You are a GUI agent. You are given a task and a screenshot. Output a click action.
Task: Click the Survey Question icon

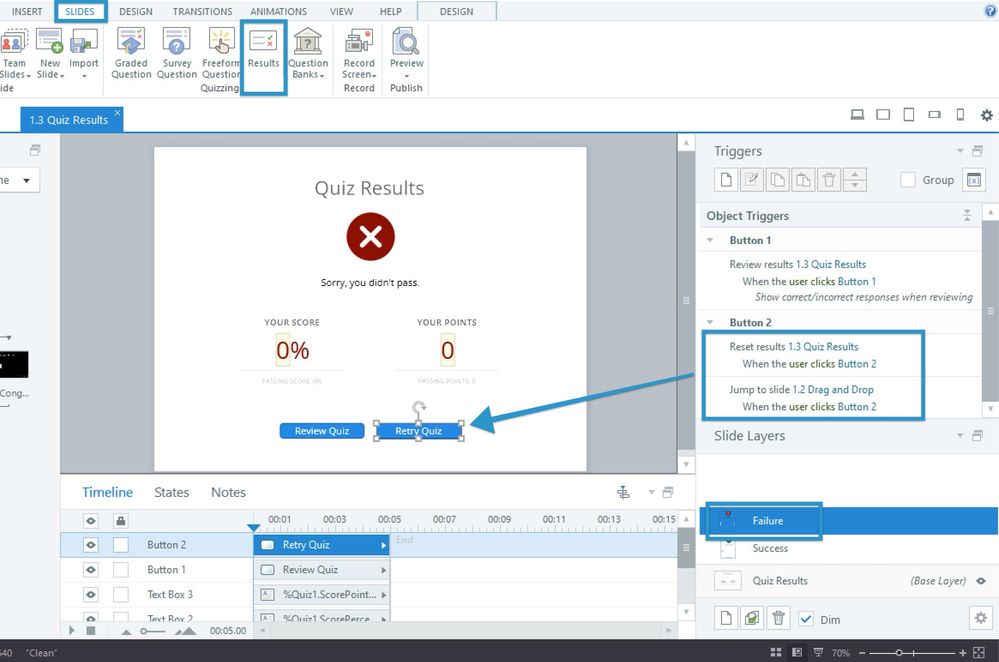click(177, 42)
